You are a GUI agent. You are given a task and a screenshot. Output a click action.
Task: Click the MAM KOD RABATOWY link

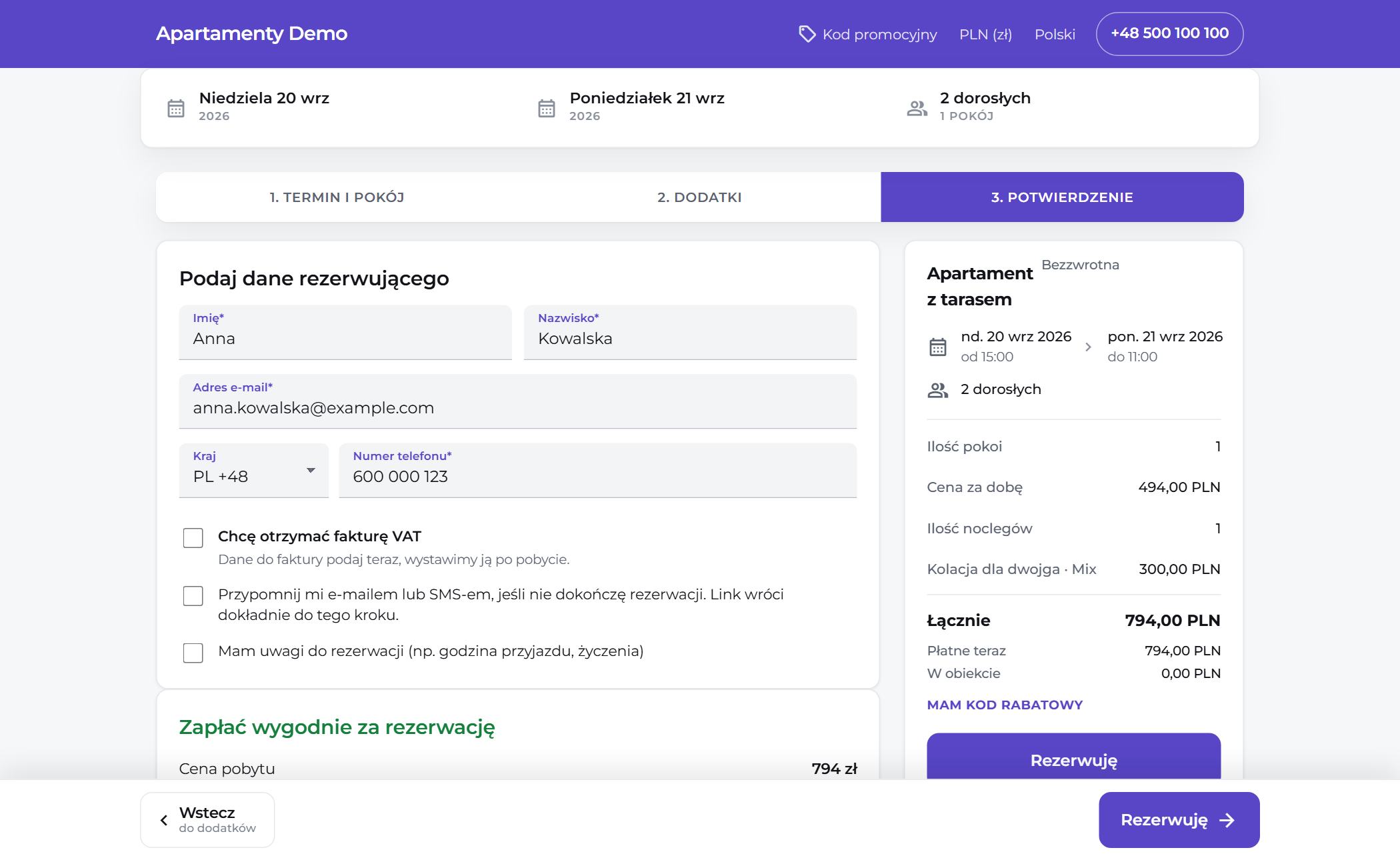(x=1005, y=705)
